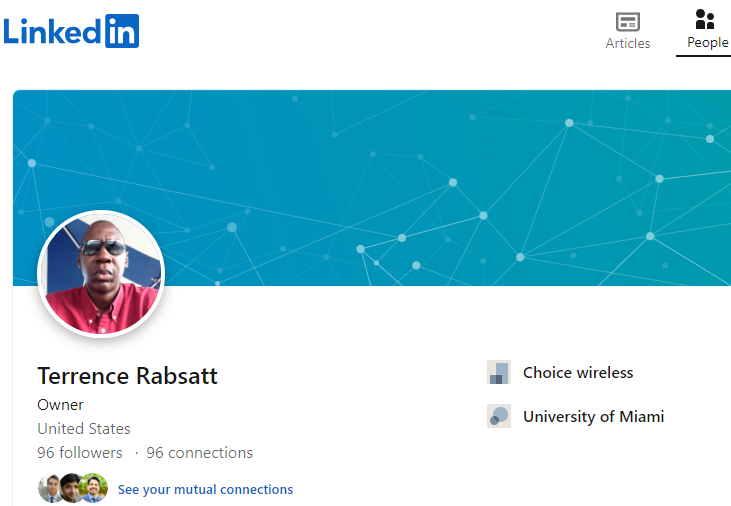The image size is (731, 506).
Task: Click the 96 followers text
Action: point(80,452)
